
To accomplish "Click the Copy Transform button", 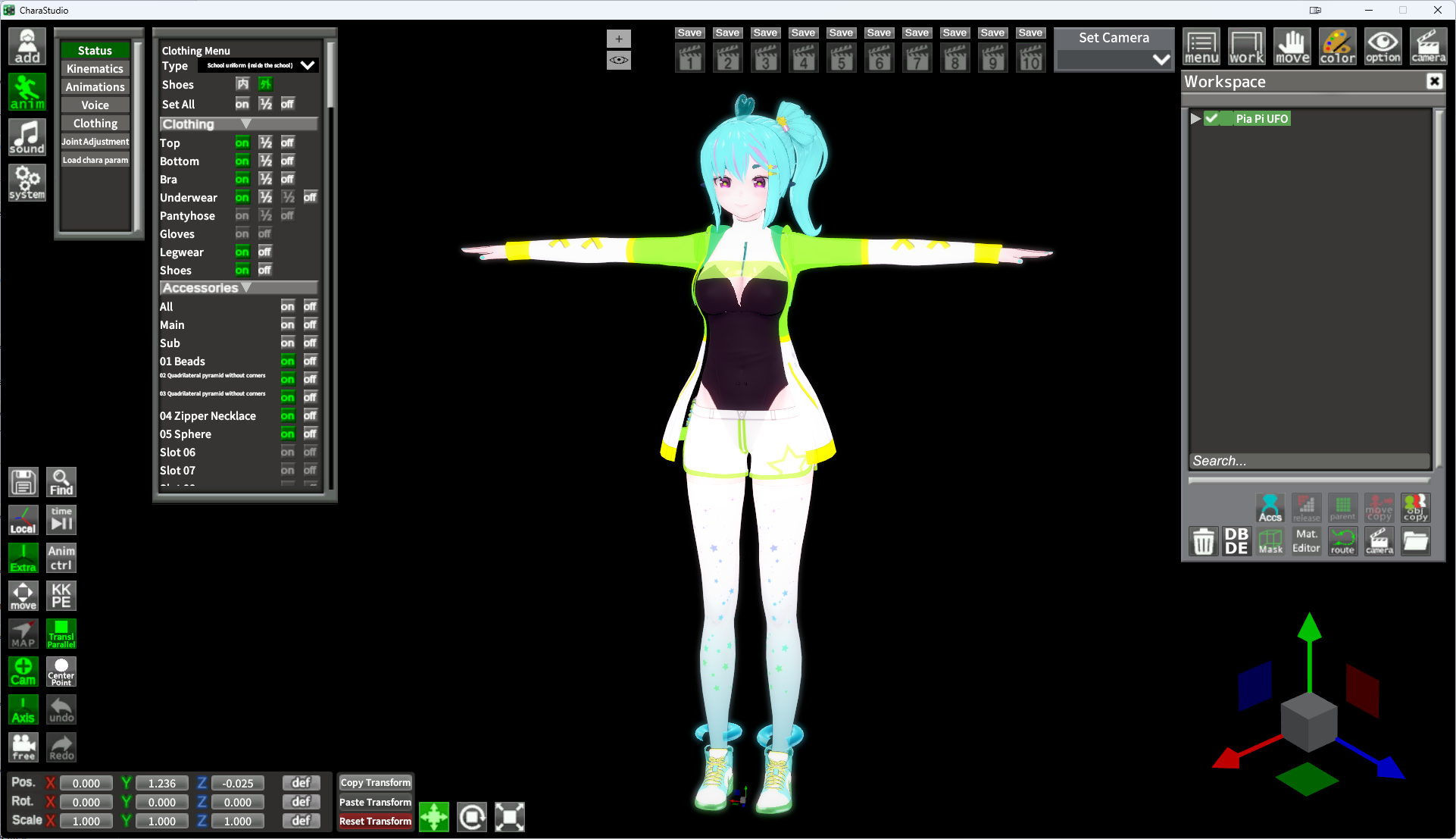I will tap(375, 782).
